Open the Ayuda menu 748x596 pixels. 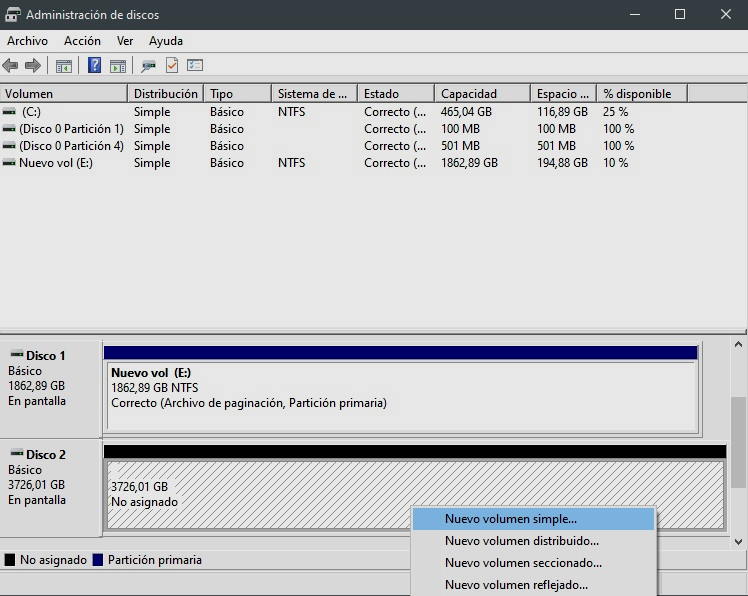[166, 41]
